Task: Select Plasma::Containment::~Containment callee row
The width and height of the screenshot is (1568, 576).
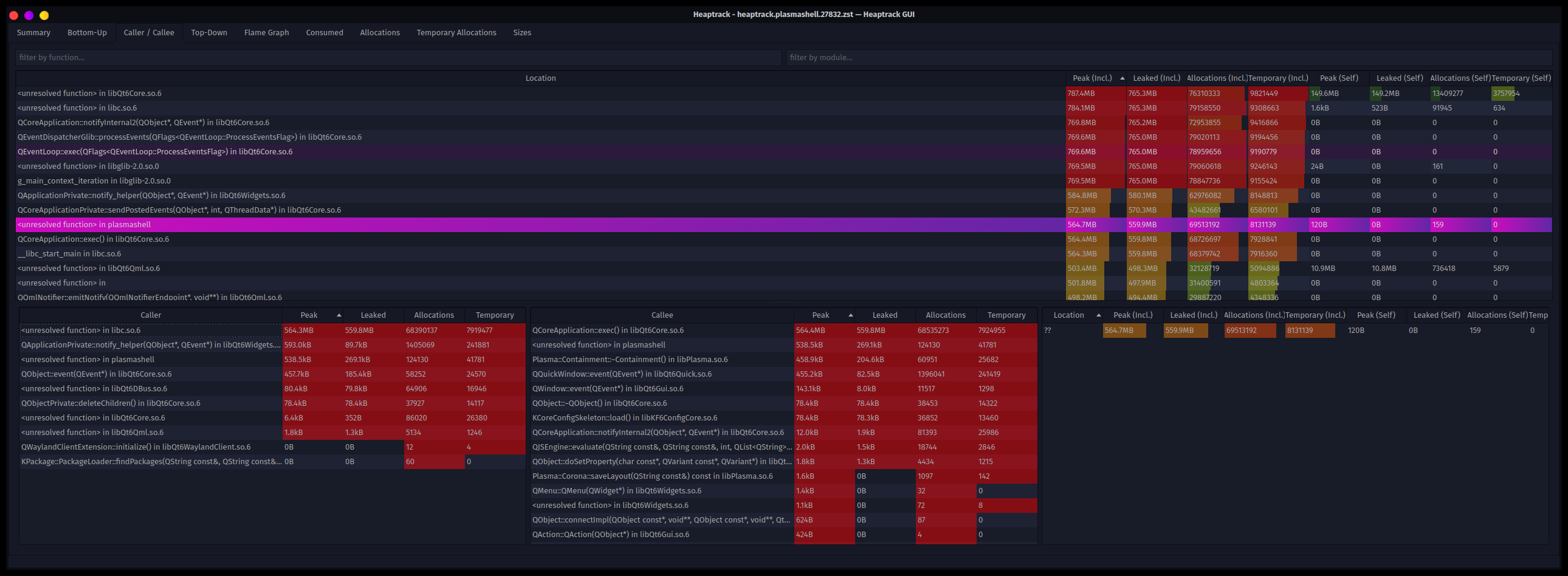Action: tap(784, 360)
